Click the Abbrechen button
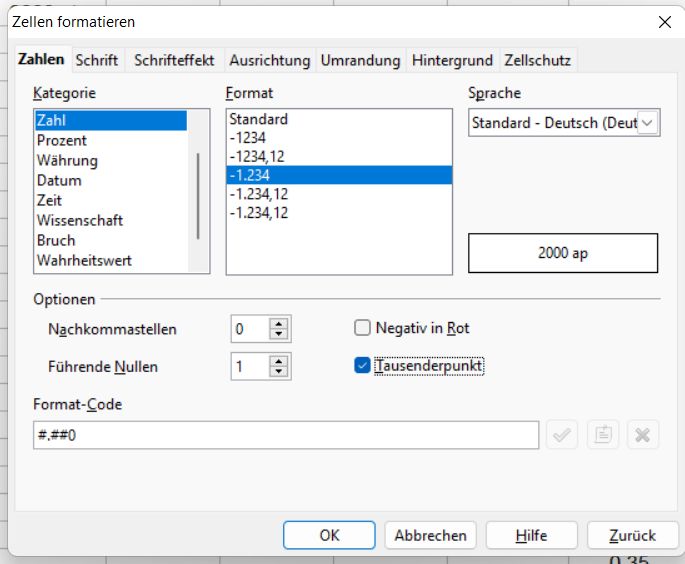This screenshot has width=685, height=564. point(430,535)
